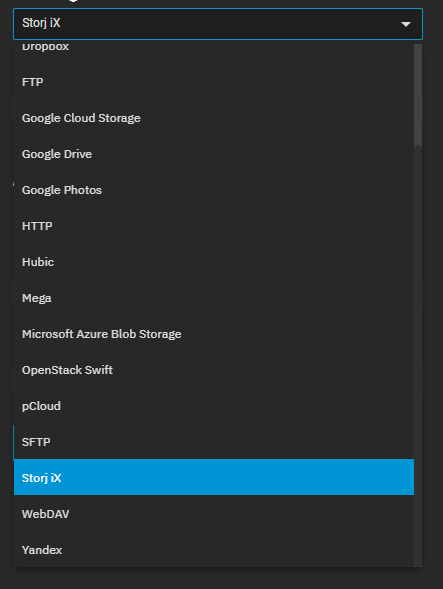The height and width of the screenshot is (589, 443).
Task: Click the Storj iX provider combo box
Action: (218, 24)
